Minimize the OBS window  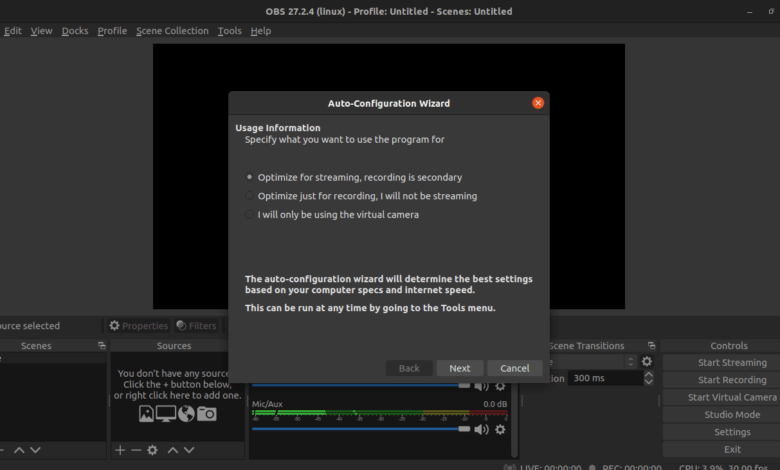[750, 11]
